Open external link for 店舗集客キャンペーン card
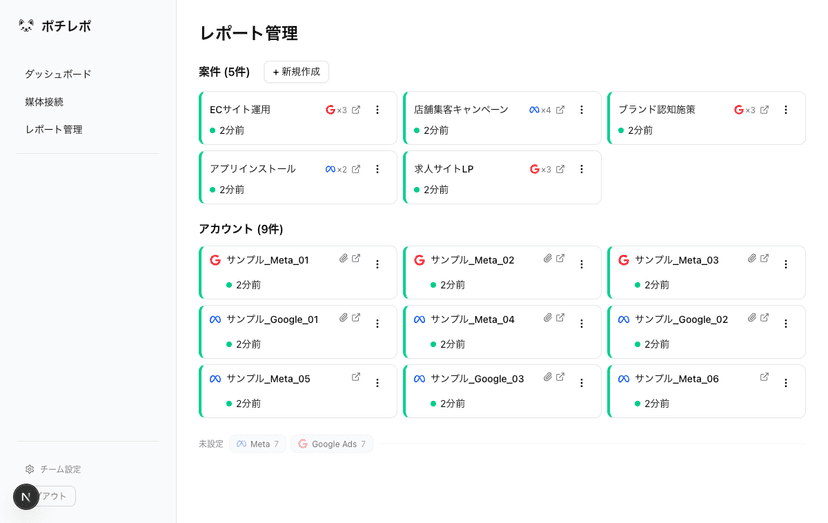Image resolution: width=828 pixels, height=523 pixels. pos(560,110)
